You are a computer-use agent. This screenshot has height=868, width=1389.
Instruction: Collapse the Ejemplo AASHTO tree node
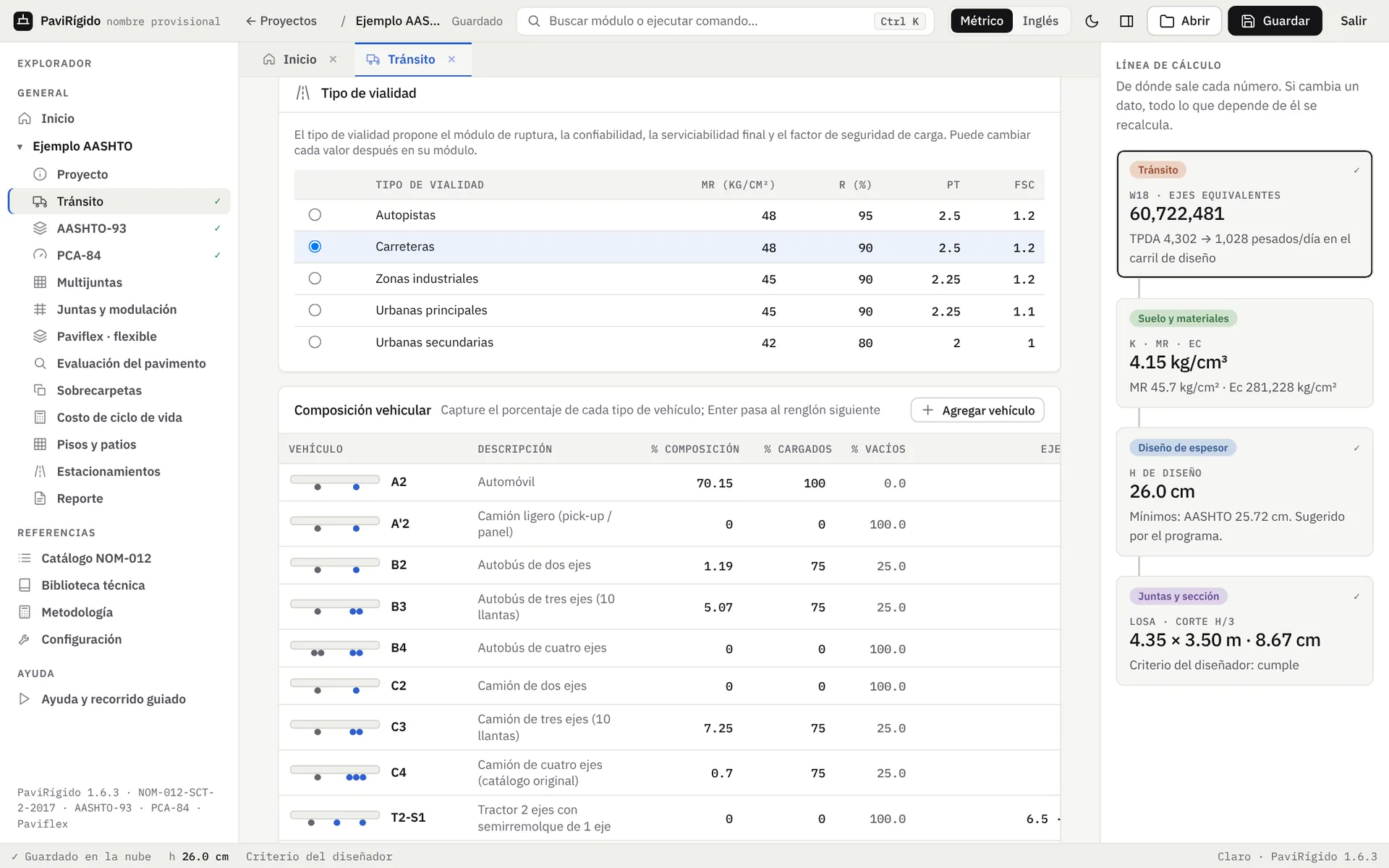coord(20,147)
